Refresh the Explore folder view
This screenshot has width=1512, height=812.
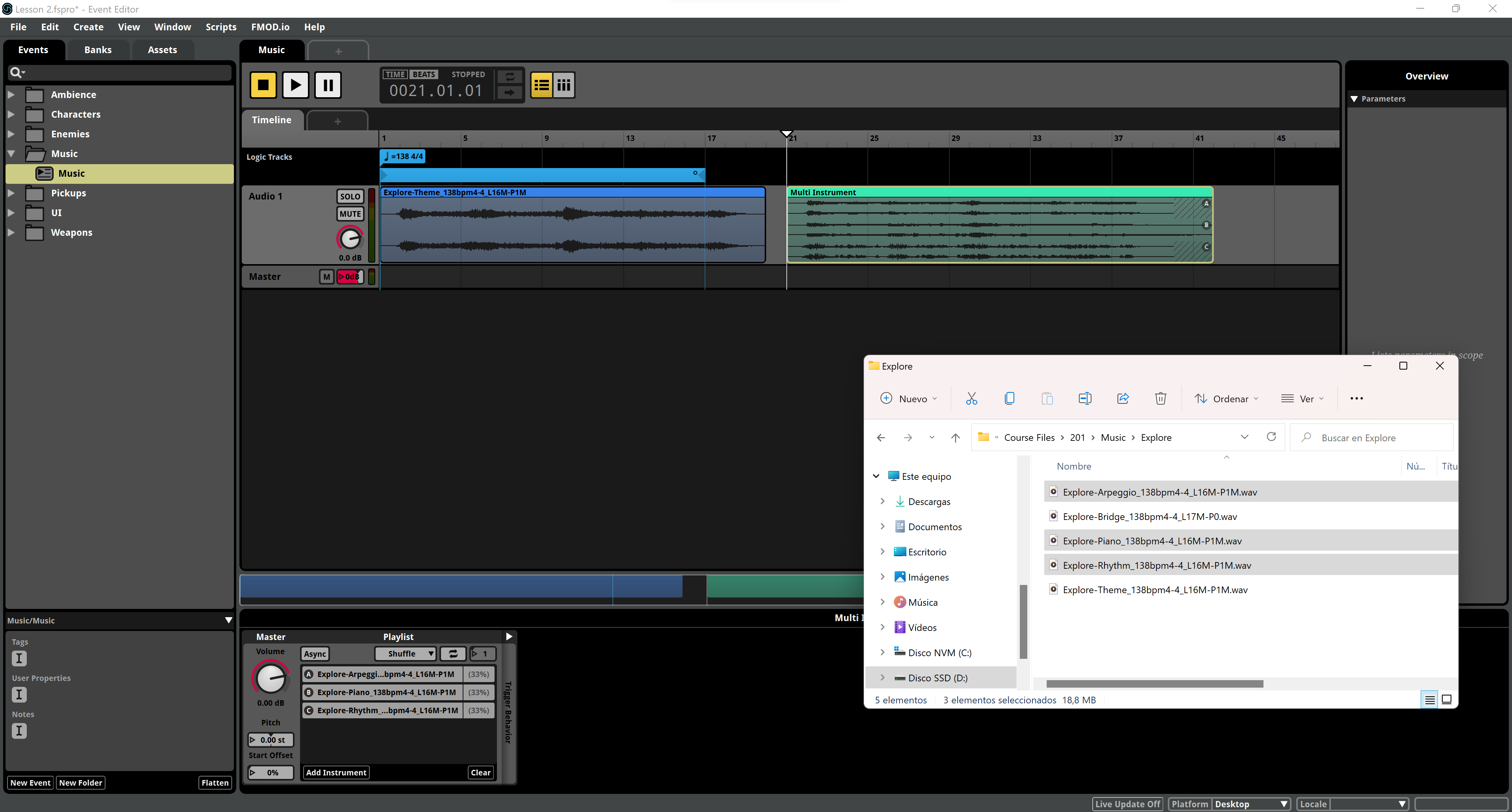tap(1271, 437)
